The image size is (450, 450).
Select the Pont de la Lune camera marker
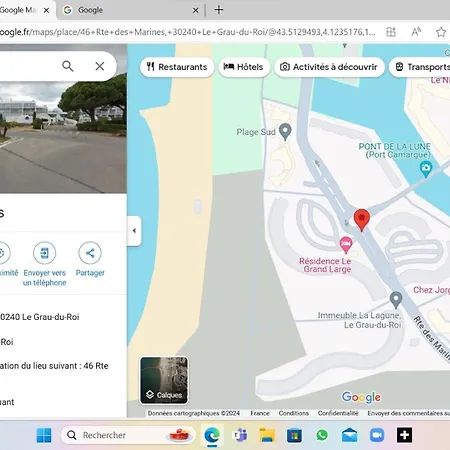(x=426, y=169)
